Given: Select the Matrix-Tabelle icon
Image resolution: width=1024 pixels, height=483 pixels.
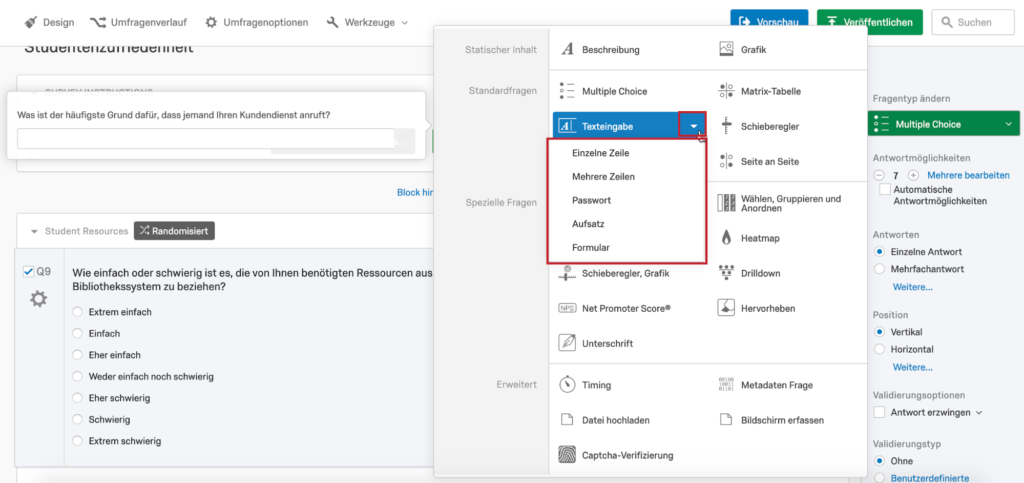Looking at the screenshot, I should tap(727, 91).
